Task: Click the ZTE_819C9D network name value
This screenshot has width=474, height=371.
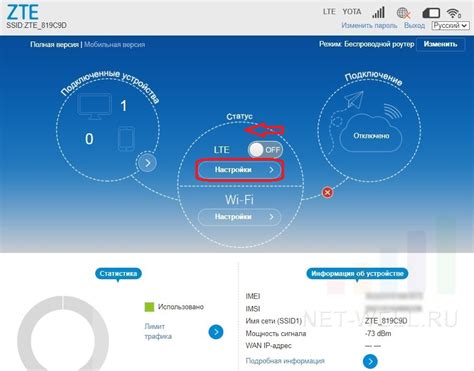Action: coord(386,321)
